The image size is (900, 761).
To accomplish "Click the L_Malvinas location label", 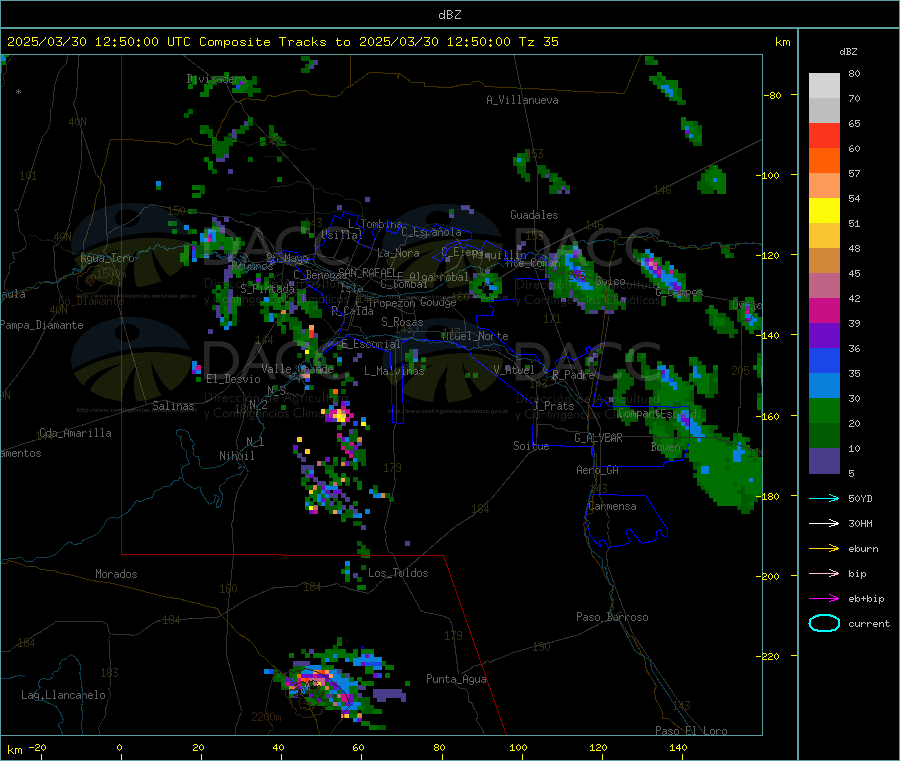I will (x=394, y=371).
